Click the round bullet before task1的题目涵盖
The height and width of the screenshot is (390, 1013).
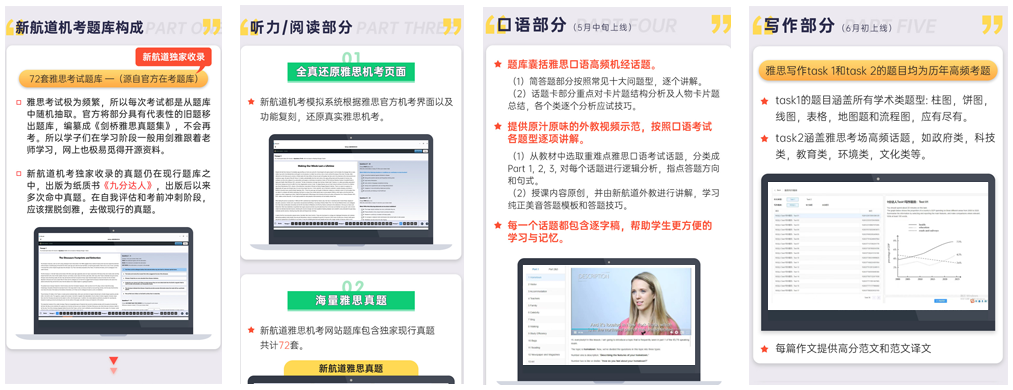click(x=764, y=101)
